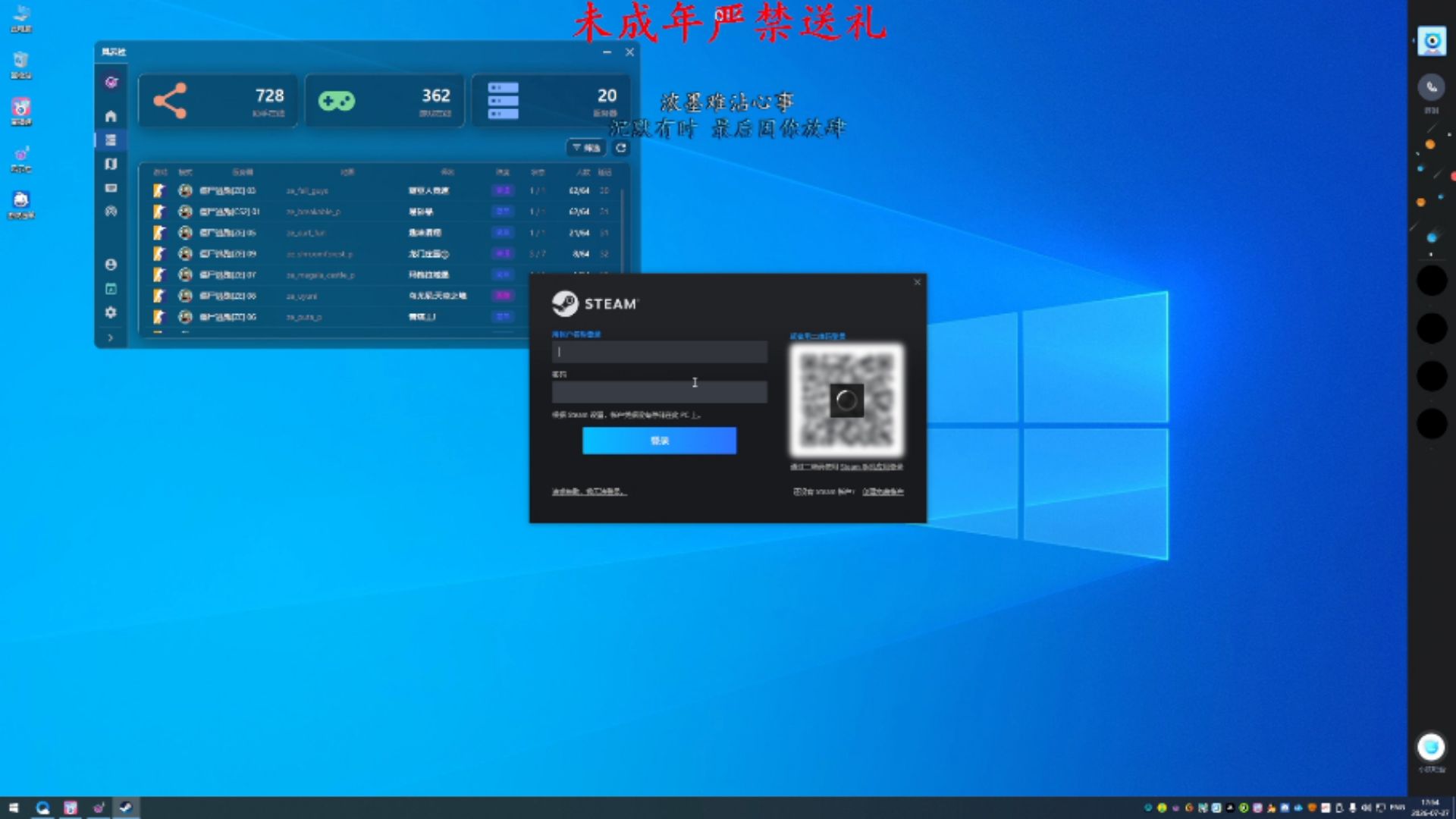Screen dimensions: 1456x819
Task: Open the help link at bottom-left of Steam login
Action: coord(589,491)
